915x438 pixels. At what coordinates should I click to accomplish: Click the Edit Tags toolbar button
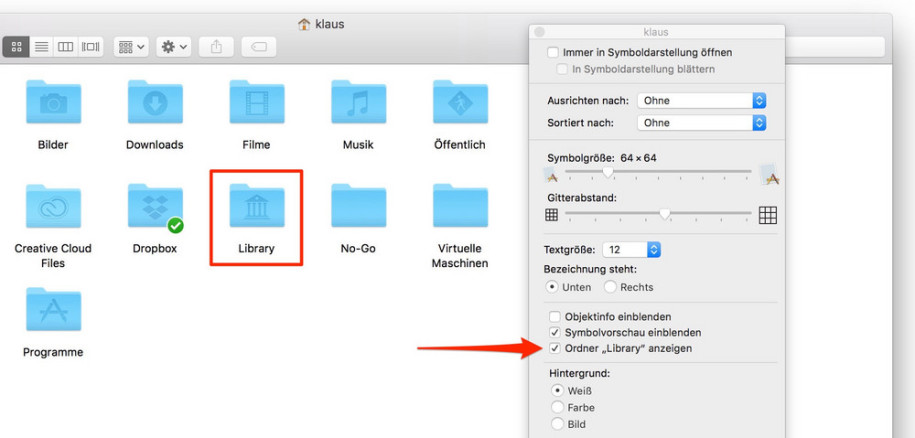[259, 47]
